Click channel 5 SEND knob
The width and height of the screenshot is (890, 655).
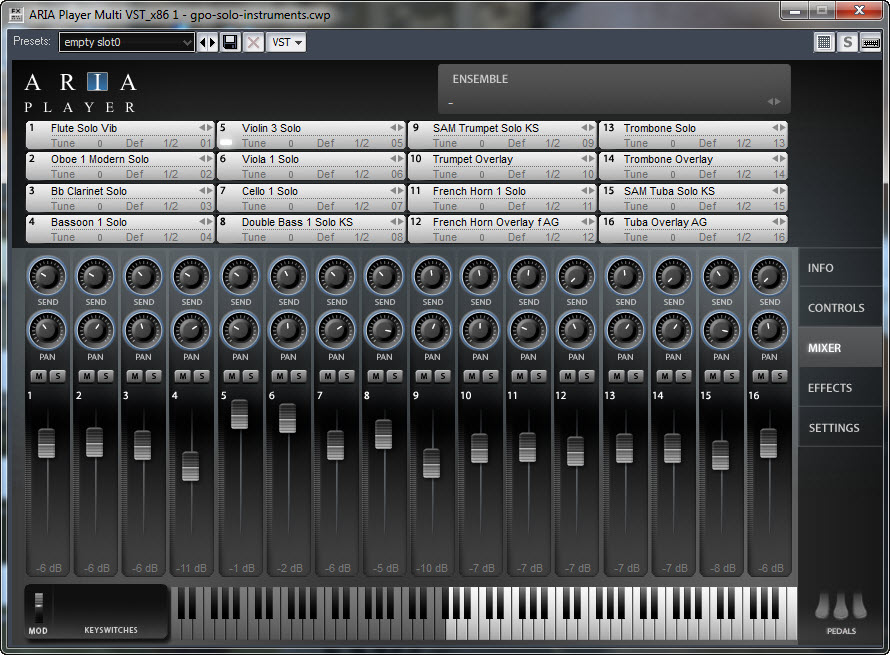[240, 276]
